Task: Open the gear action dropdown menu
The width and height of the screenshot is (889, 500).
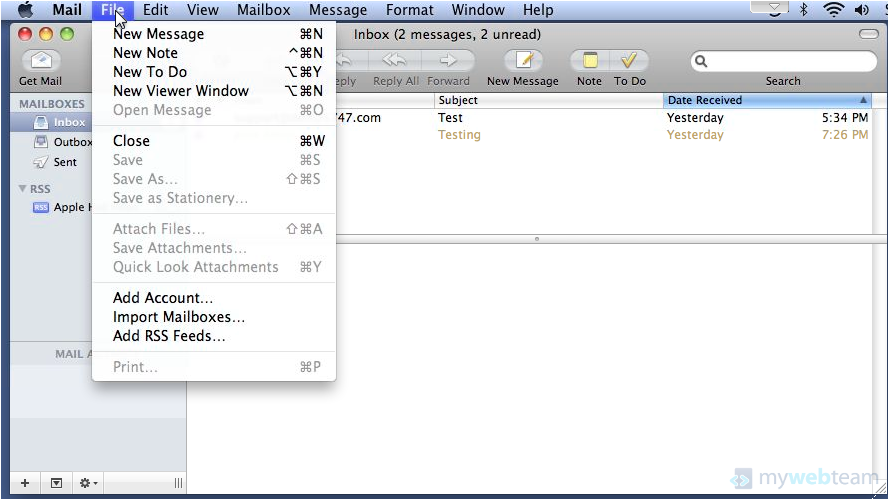Action: coord(89,483)
